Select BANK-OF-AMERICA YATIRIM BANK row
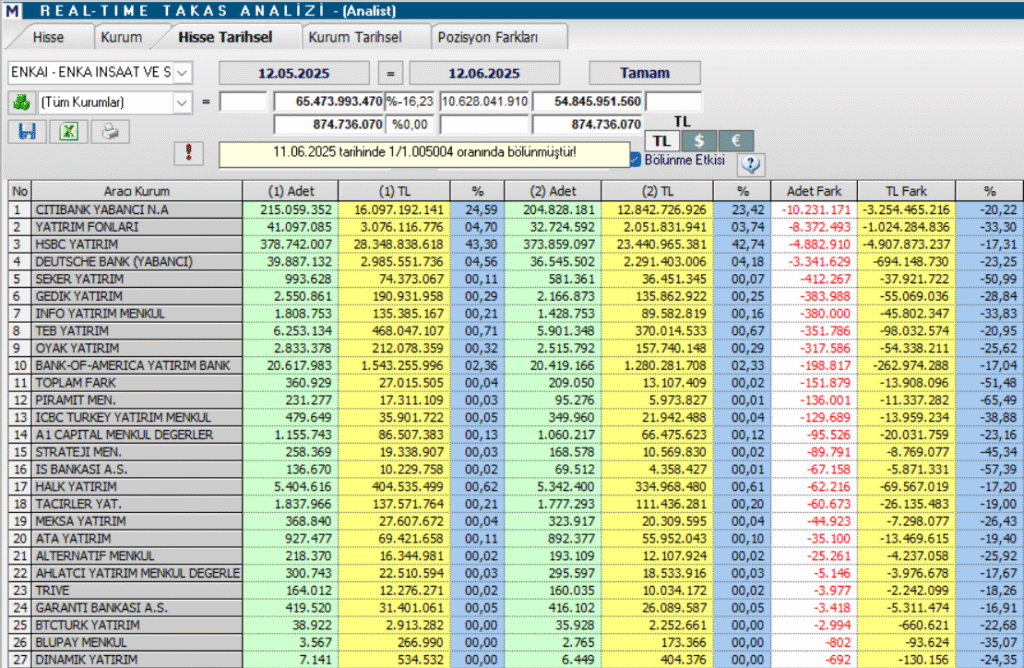The width and height of the screenshot is (1024, 668). (516, 366)
